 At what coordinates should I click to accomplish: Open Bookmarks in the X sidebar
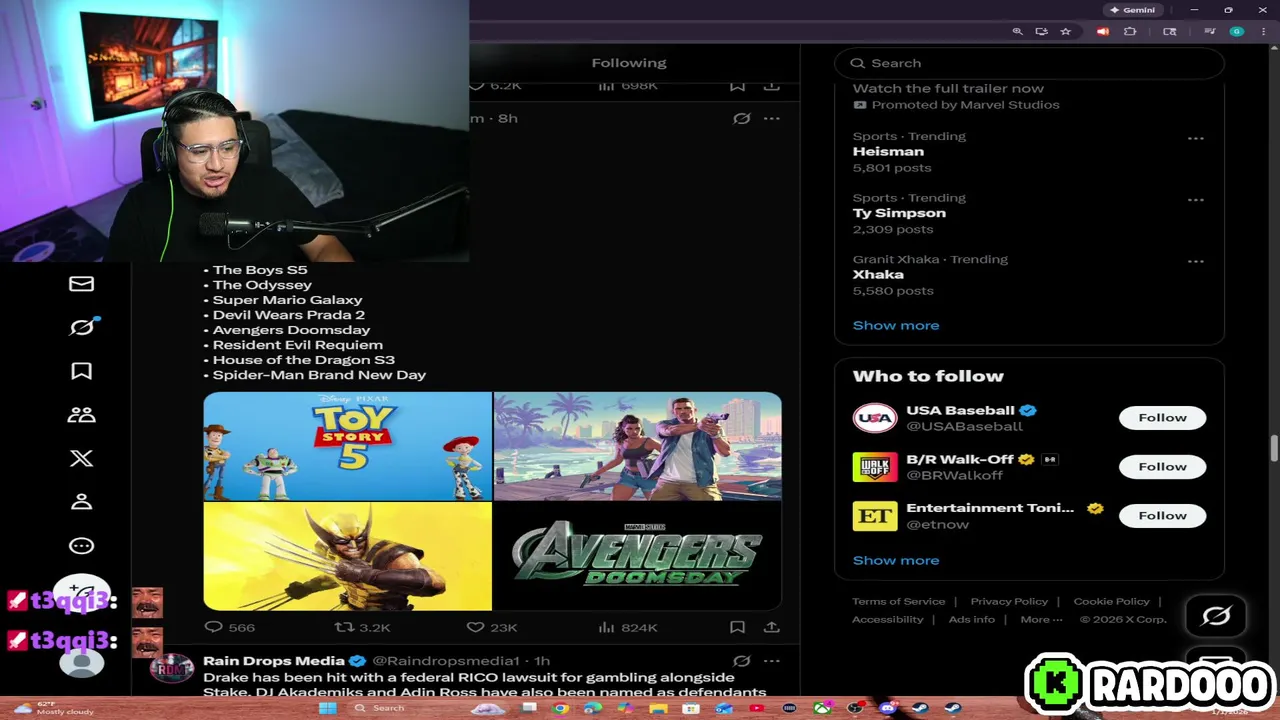81,371
